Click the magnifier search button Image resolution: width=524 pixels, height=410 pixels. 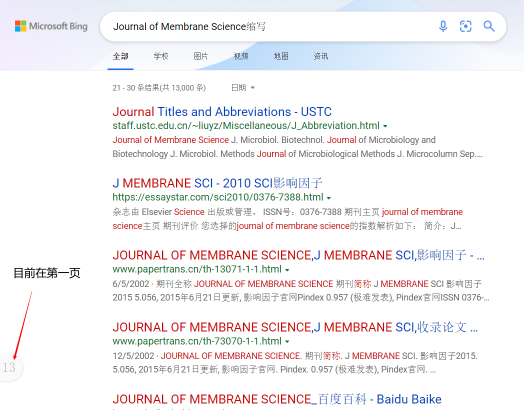[489, 26]
